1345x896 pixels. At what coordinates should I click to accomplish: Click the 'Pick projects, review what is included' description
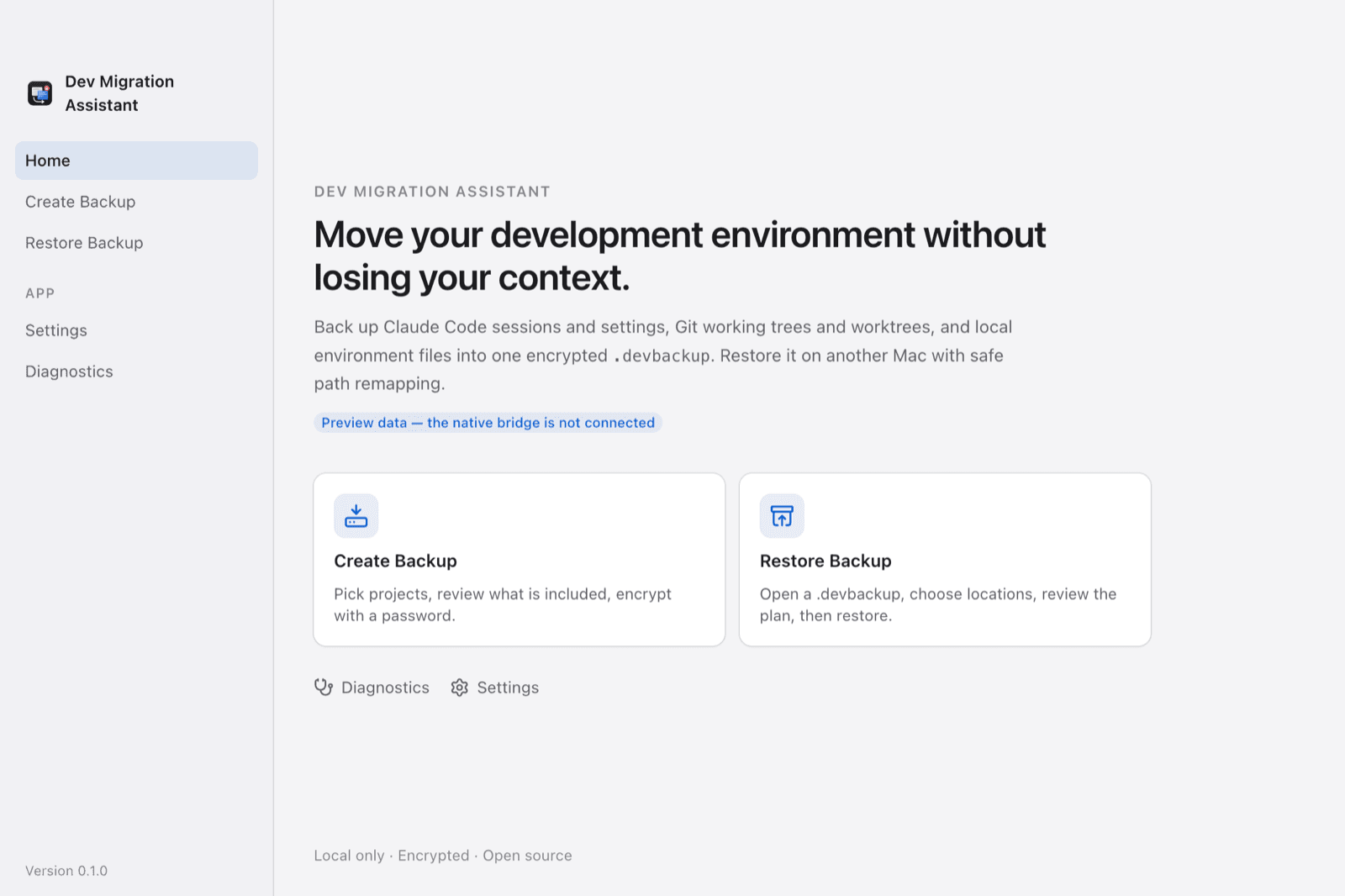(x=503, y=604)
